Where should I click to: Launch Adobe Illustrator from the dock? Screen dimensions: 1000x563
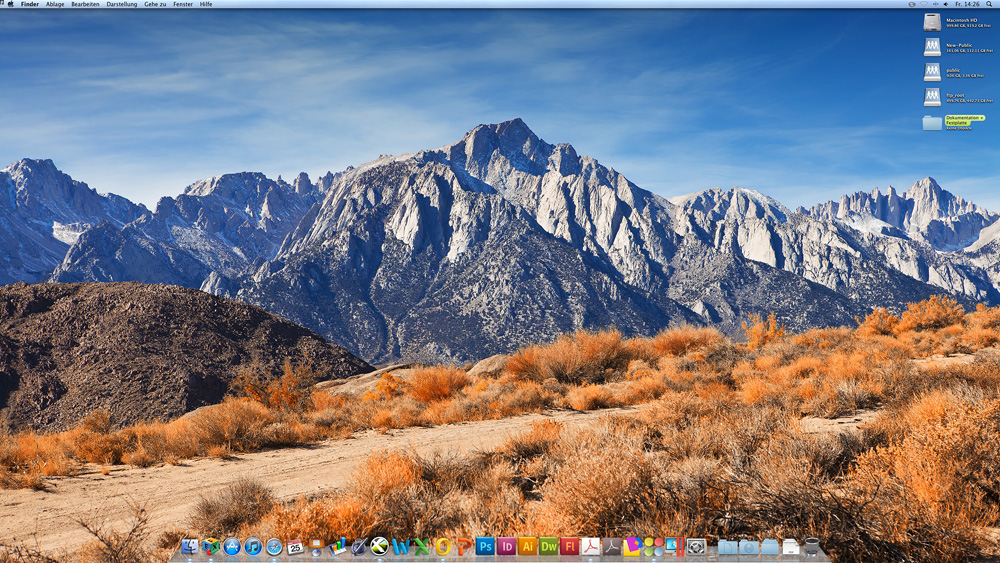click(x=527, y=546)
